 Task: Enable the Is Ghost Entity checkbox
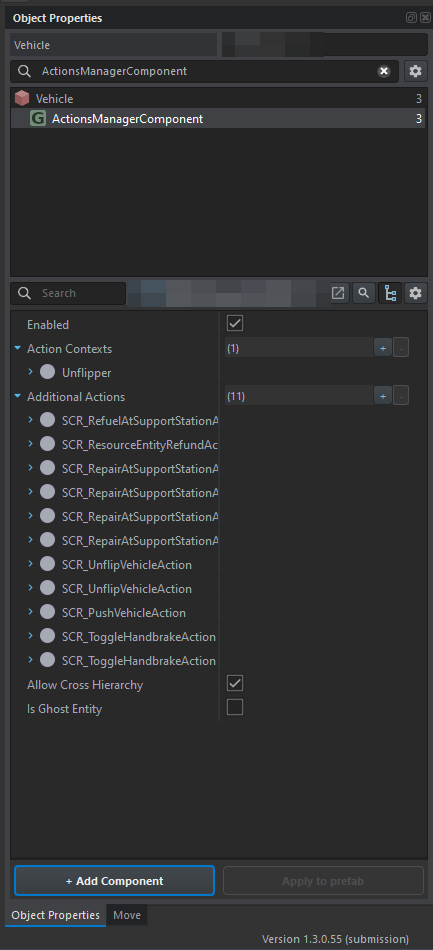(235, 707)
